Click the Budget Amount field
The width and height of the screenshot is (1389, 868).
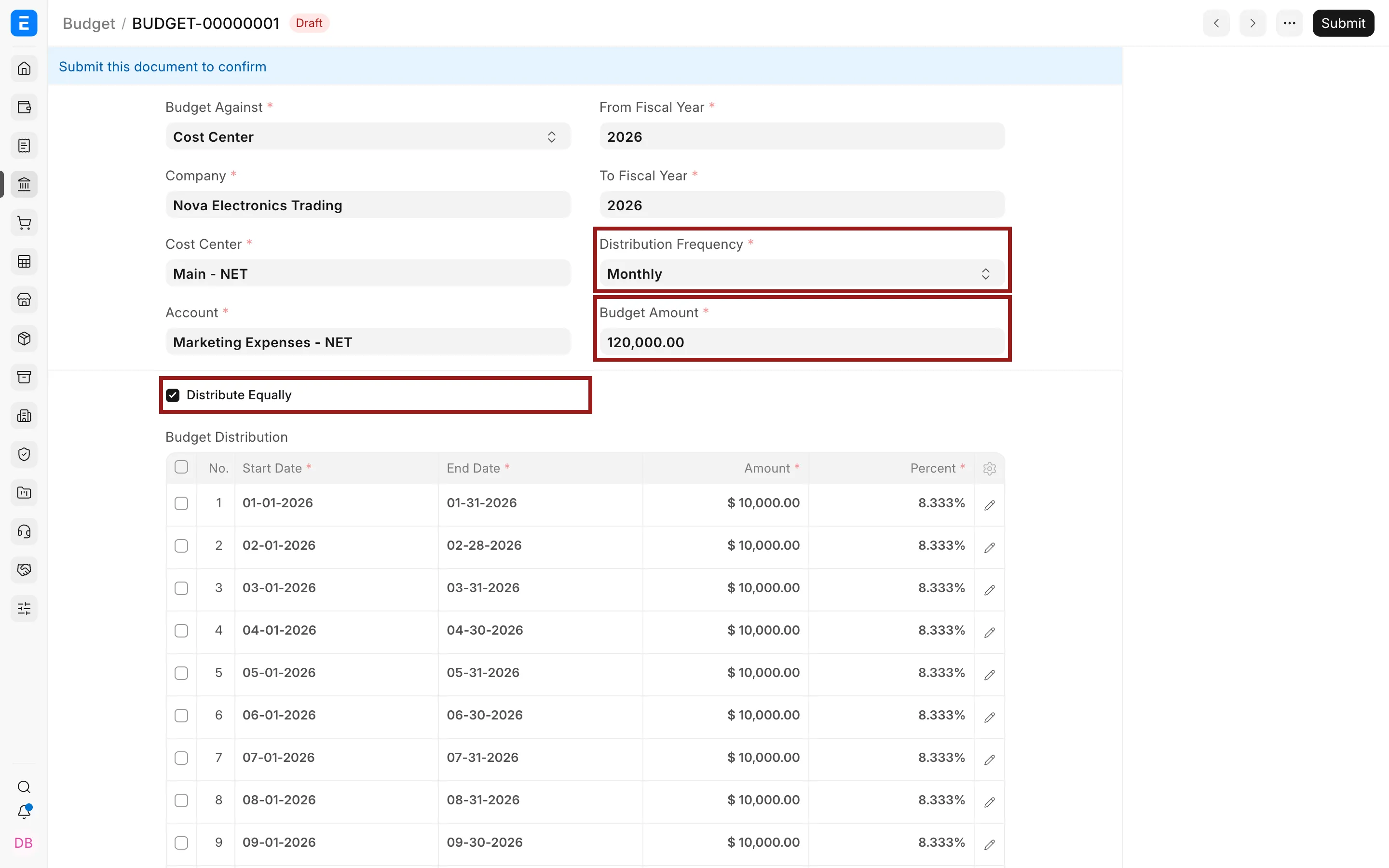pos(802,342)
